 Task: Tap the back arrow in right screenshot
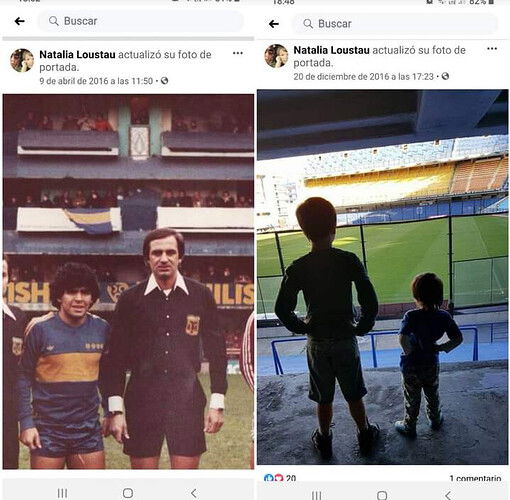274,24
